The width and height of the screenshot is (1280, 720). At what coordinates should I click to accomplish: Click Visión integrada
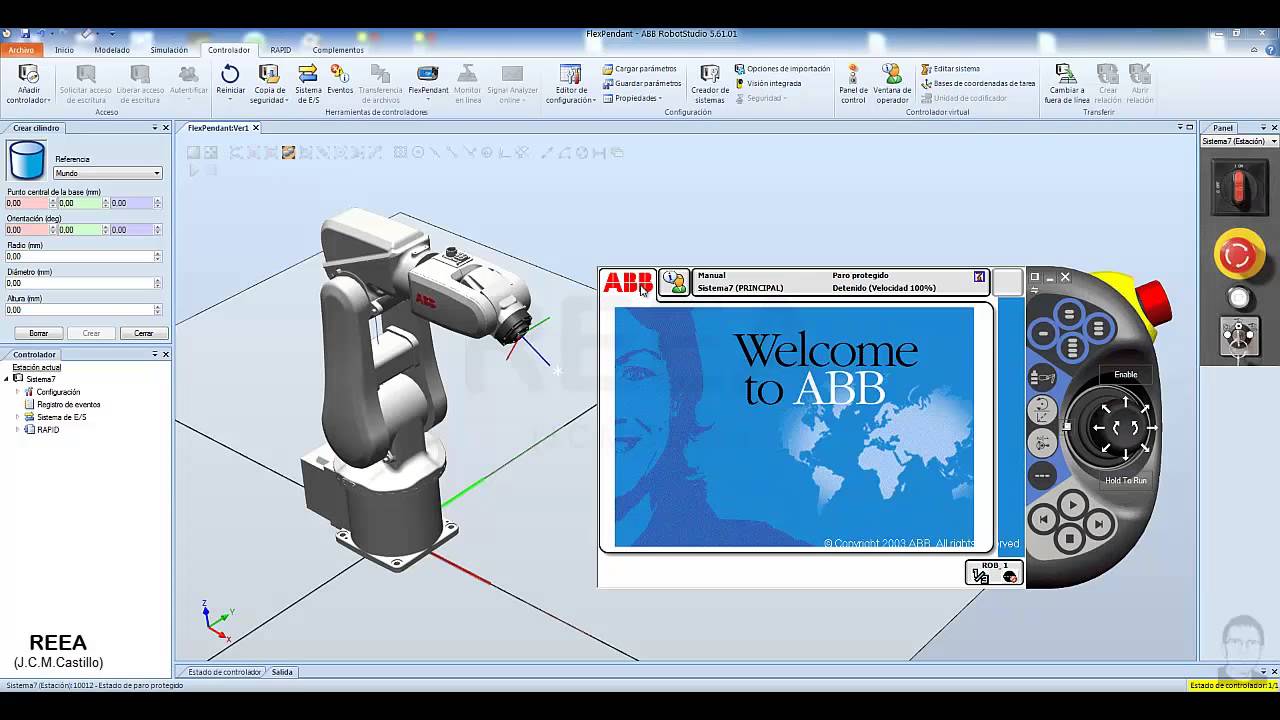pos(768,83)
